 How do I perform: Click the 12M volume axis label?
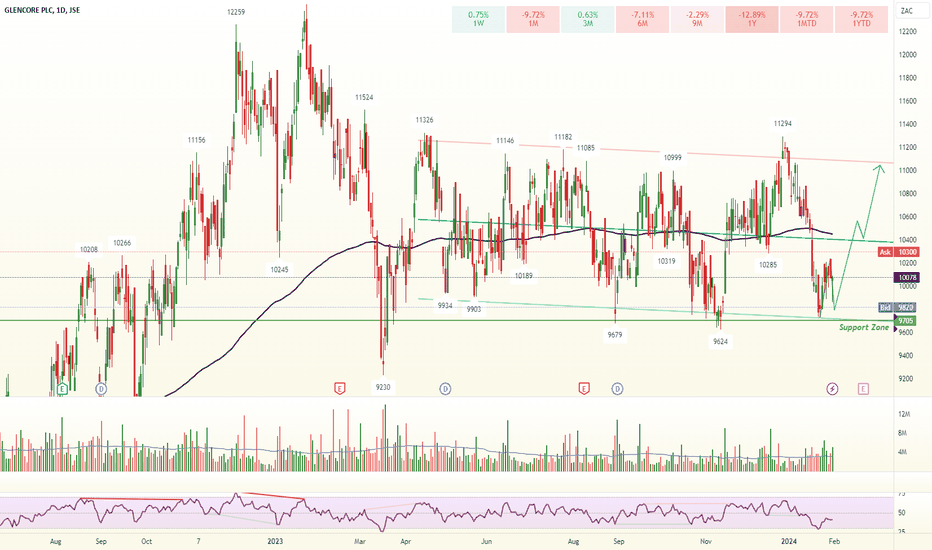903,414
